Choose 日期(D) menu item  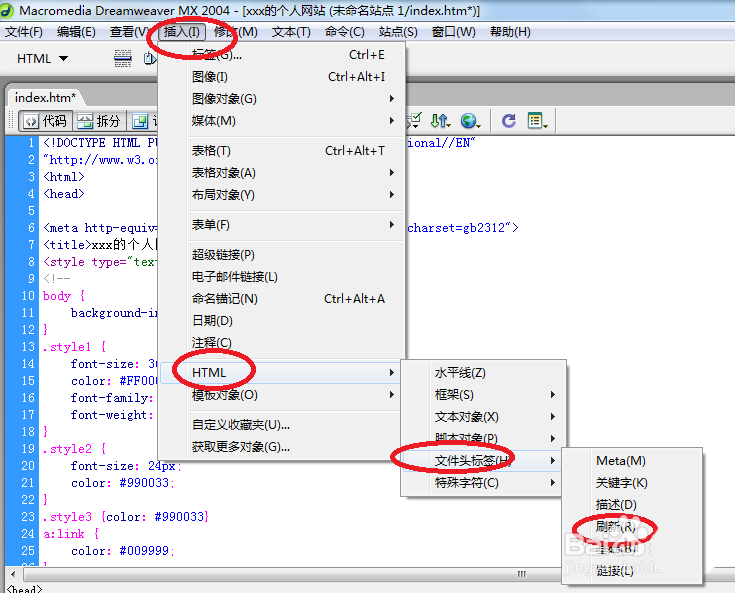[x=283, y=321]
